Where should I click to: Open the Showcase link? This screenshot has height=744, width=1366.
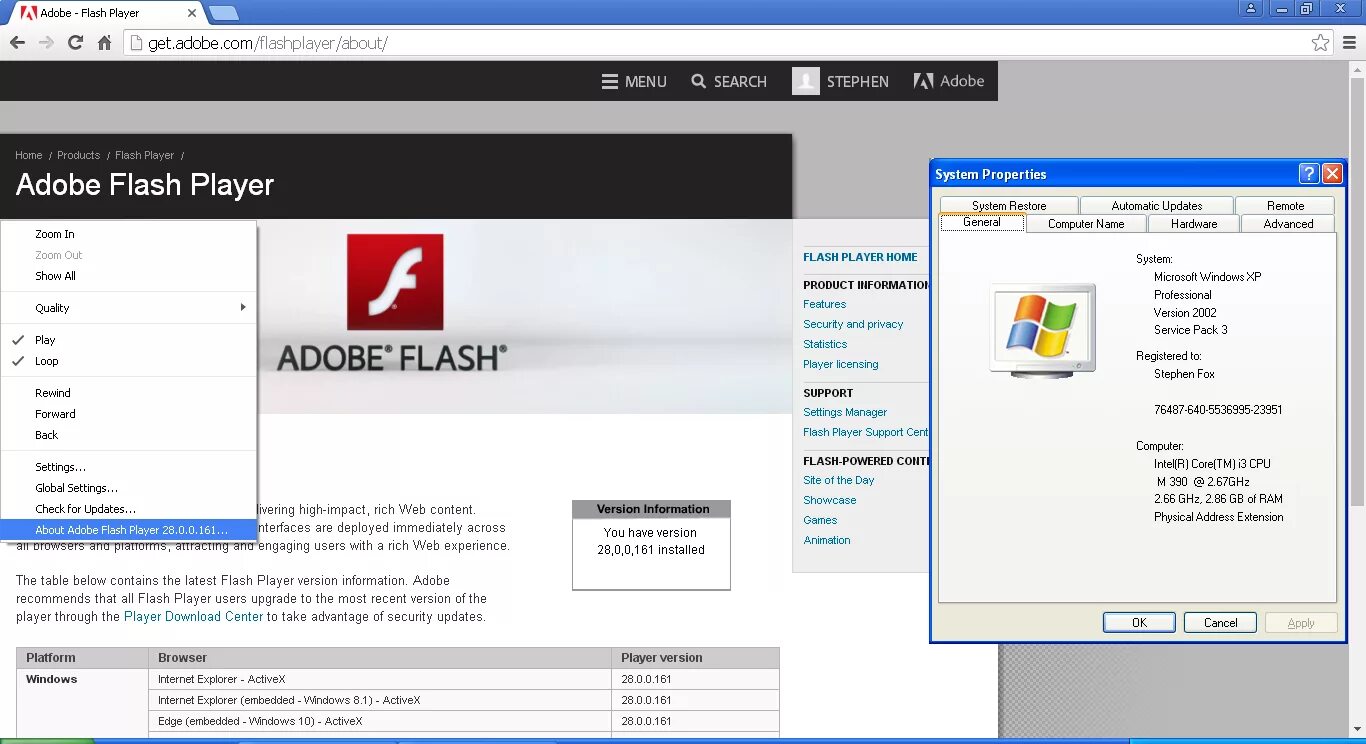pyautogui.click(x=830, y=500)
